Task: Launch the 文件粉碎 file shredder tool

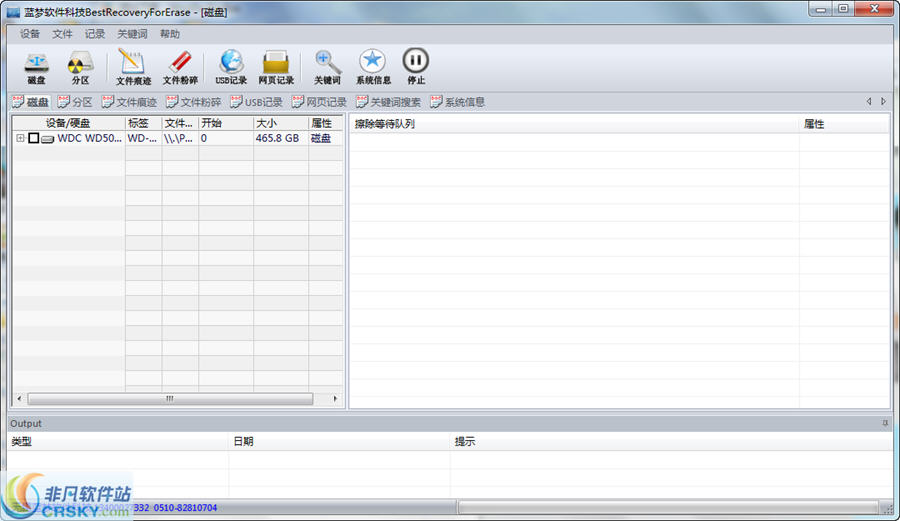Action: (x=180, y=68)
